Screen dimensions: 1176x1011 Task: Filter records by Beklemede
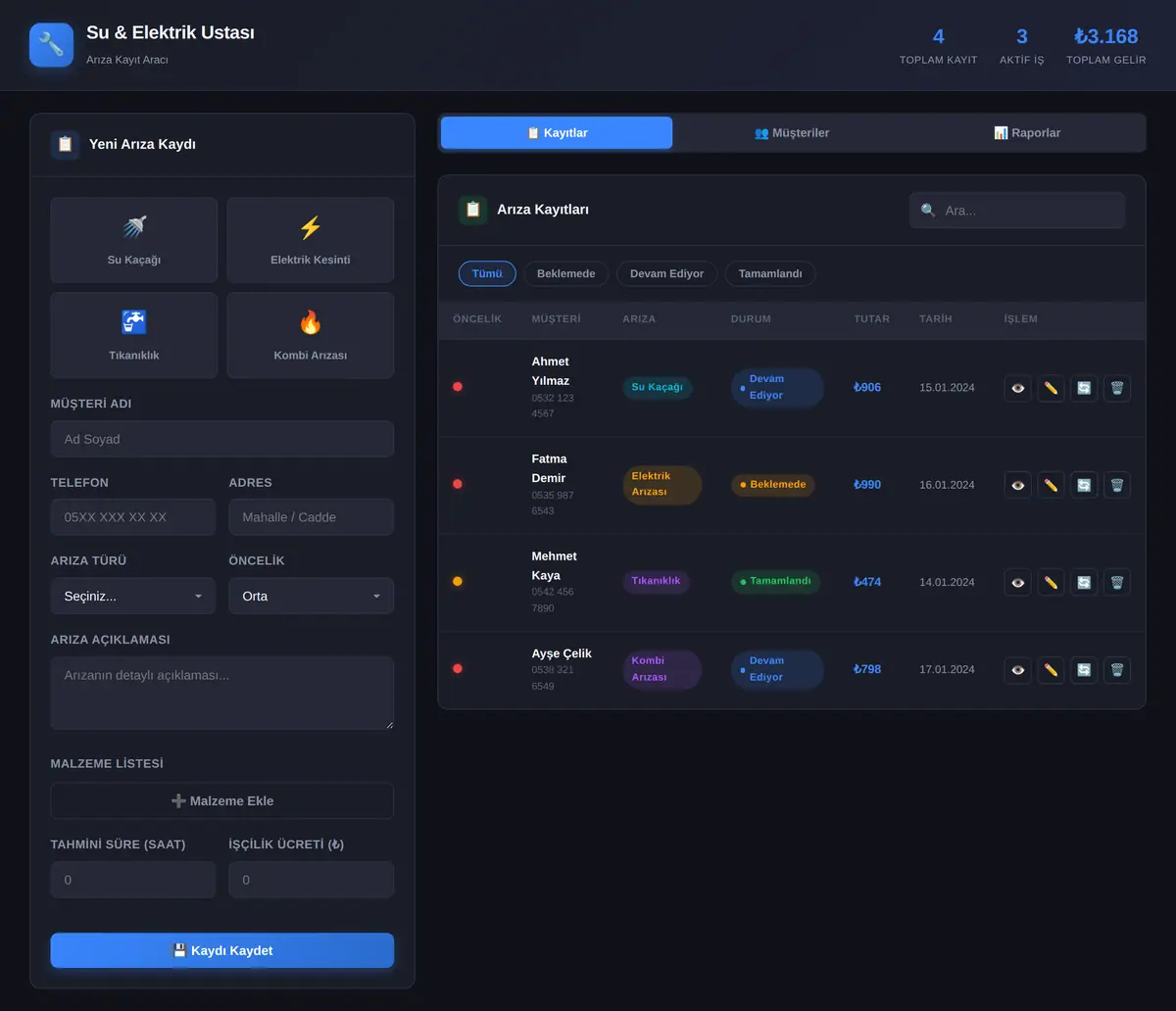[566, 273]
